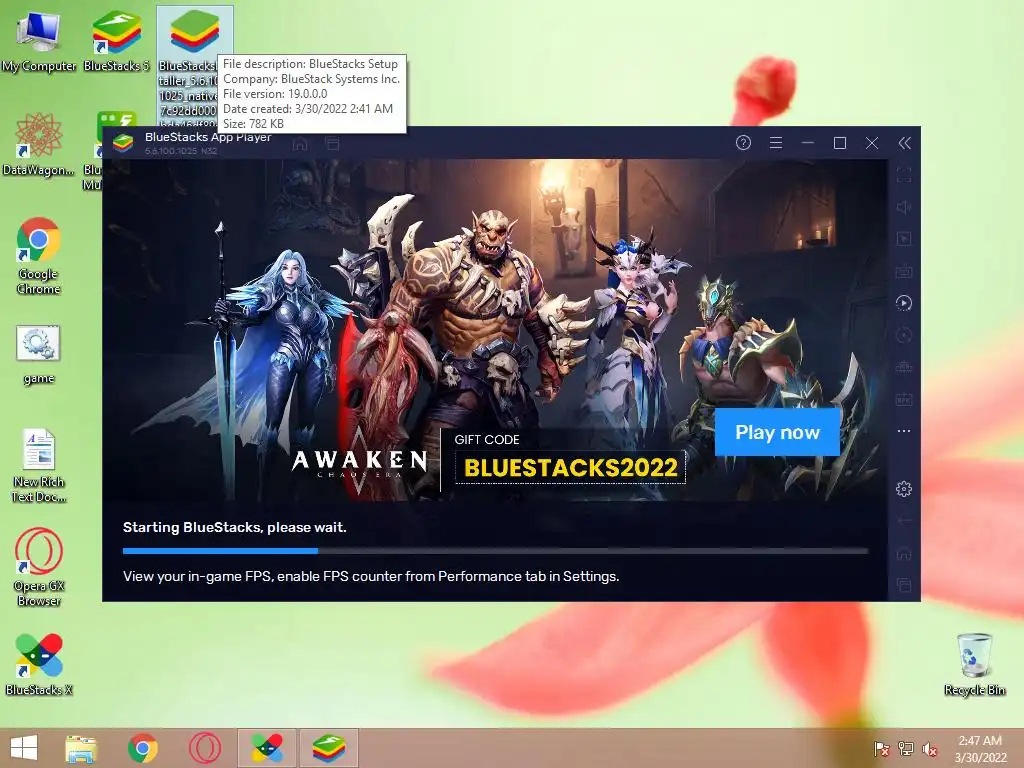The height and width of the screenshot is (768, 1024).
Task: Minimize the BlueStacks App Player window
Action: (x=808, y=143)
